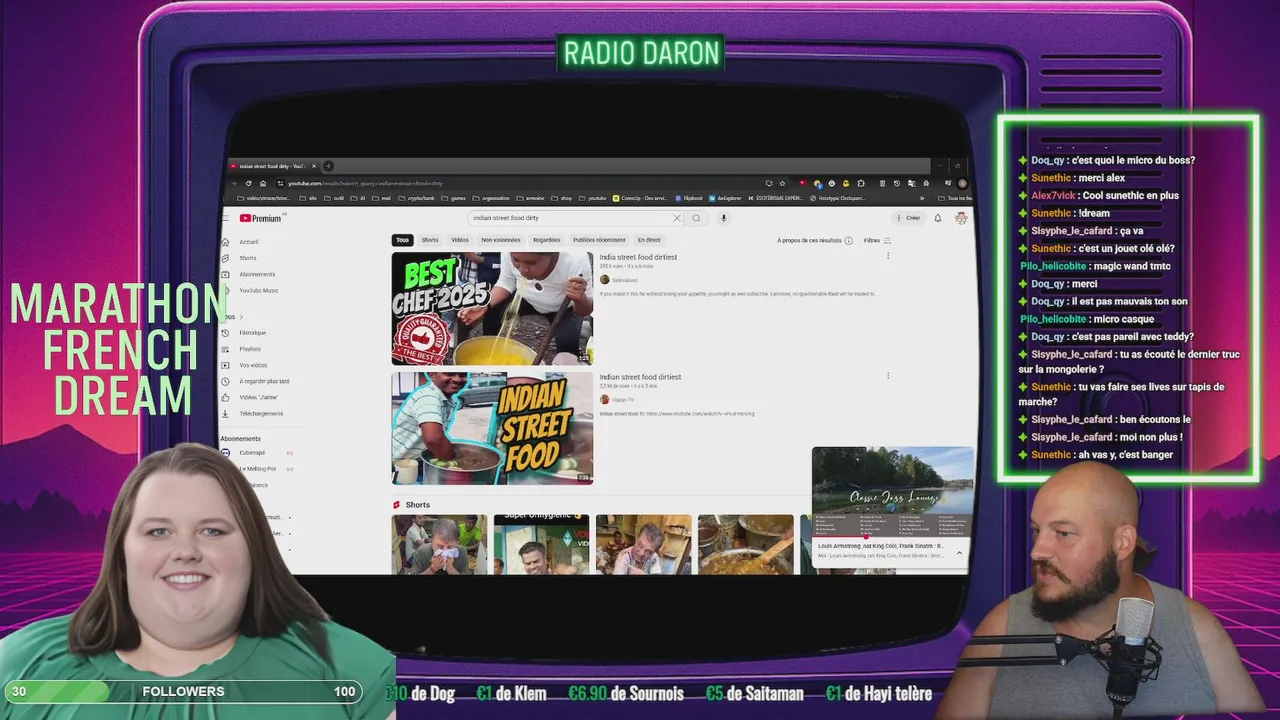Expand the miniplayer with the chevron

[959, 552]
